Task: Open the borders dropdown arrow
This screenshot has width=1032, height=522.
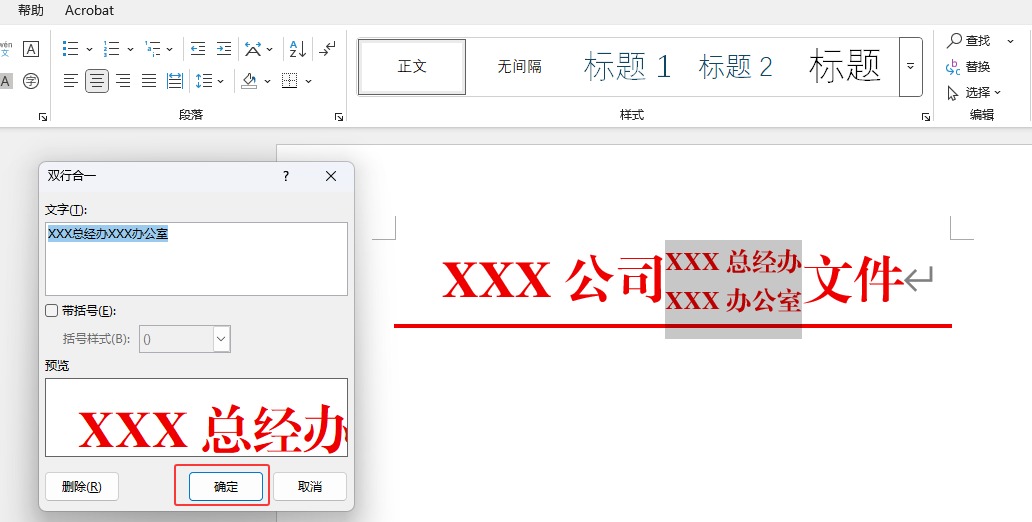Action: [x=308, y=81]
